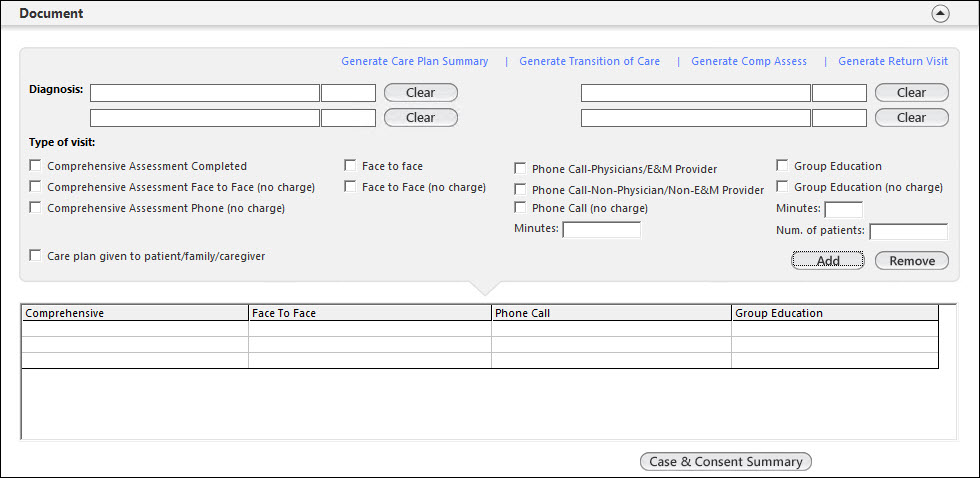Enable Phone Call-Physicians/E&M Provider
This screenshot has height=478, width=980.
pyautogui.click(x=520, y=169)
